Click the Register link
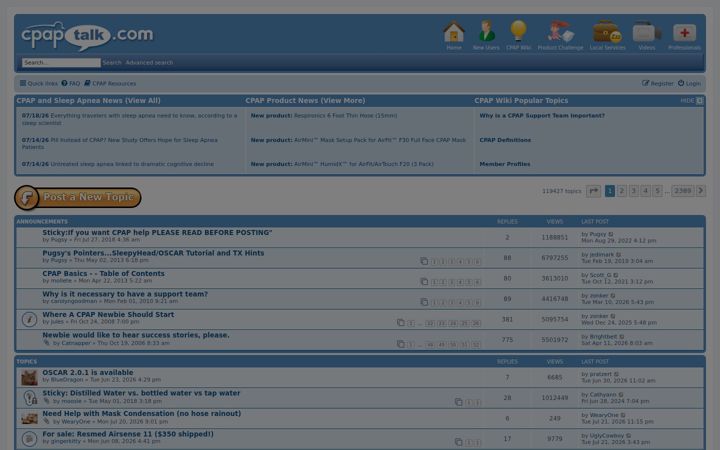This screenshot has height=450, width=720. point(658,83)
